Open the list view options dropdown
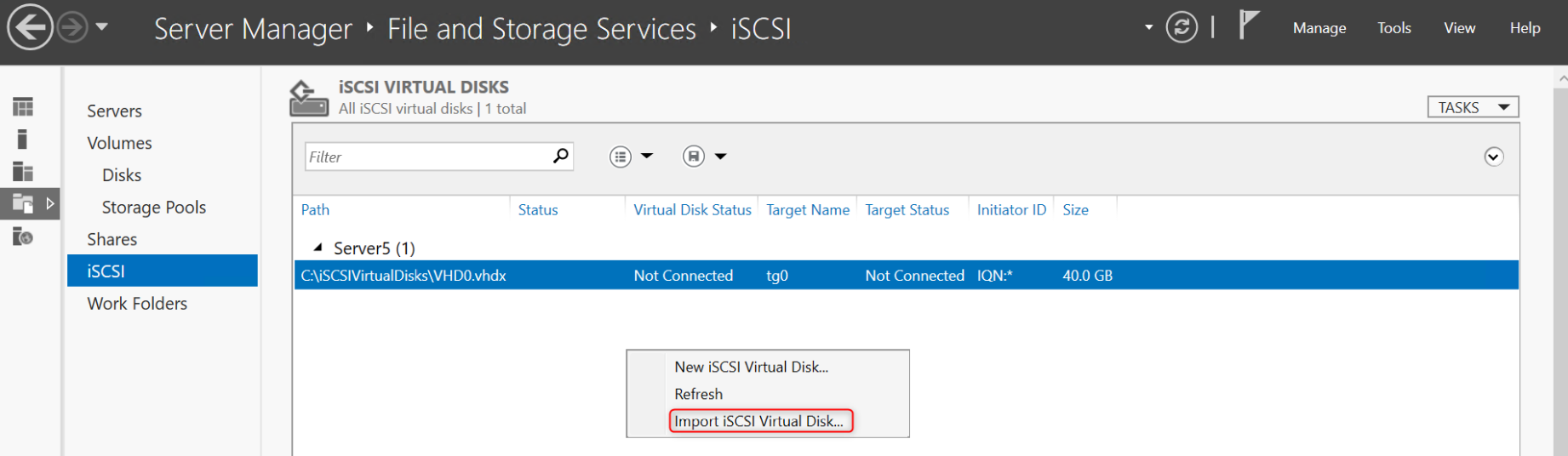1568x456 pixels. [631, 157]
